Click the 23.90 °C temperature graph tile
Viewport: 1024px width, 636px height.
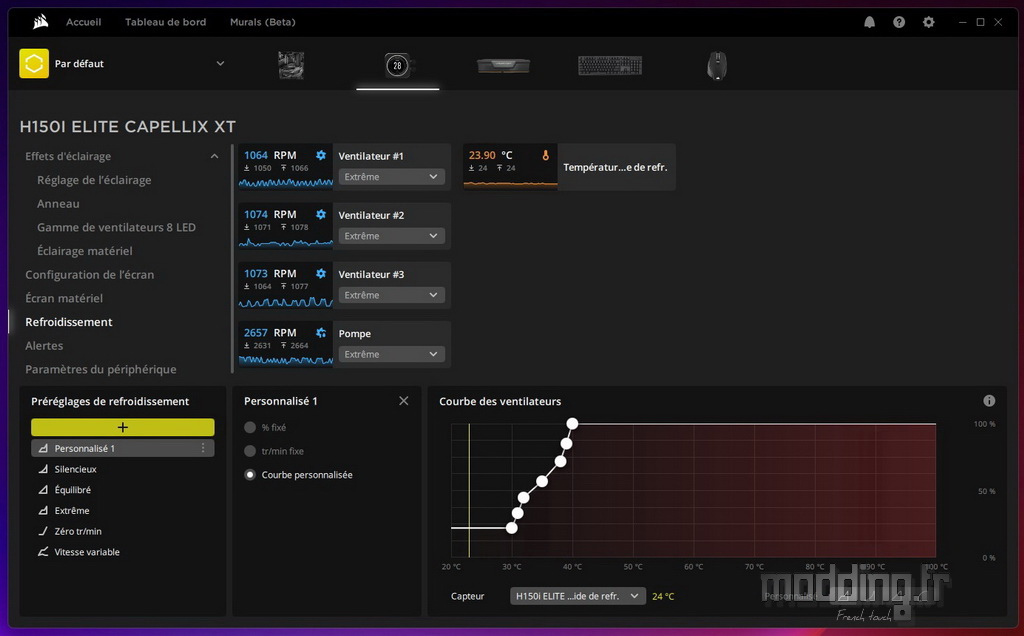tap(510, 167)
